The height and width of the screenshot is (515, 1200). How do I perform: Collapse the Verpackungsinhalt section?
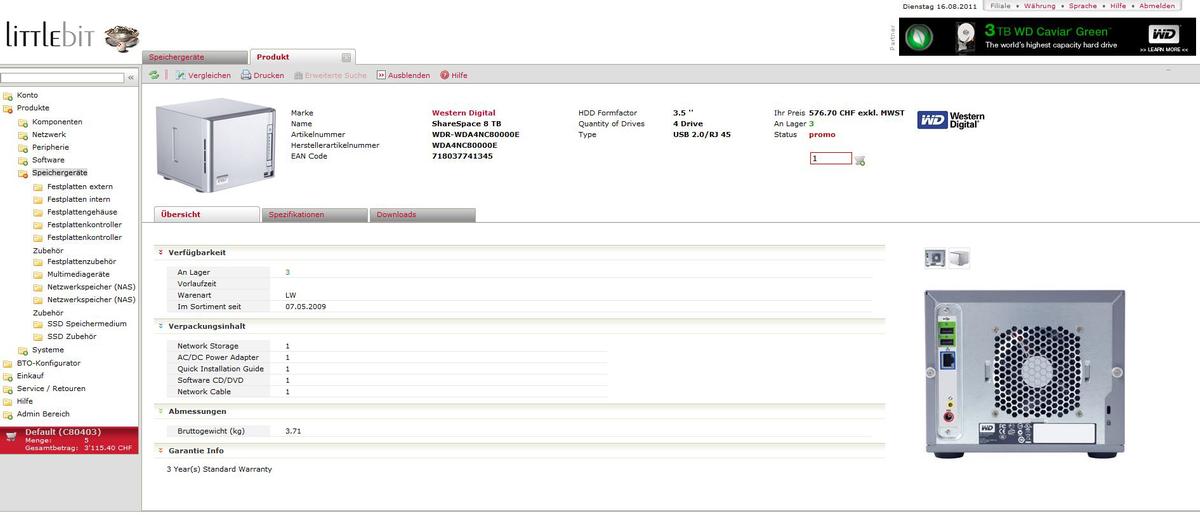click(160, 326)
